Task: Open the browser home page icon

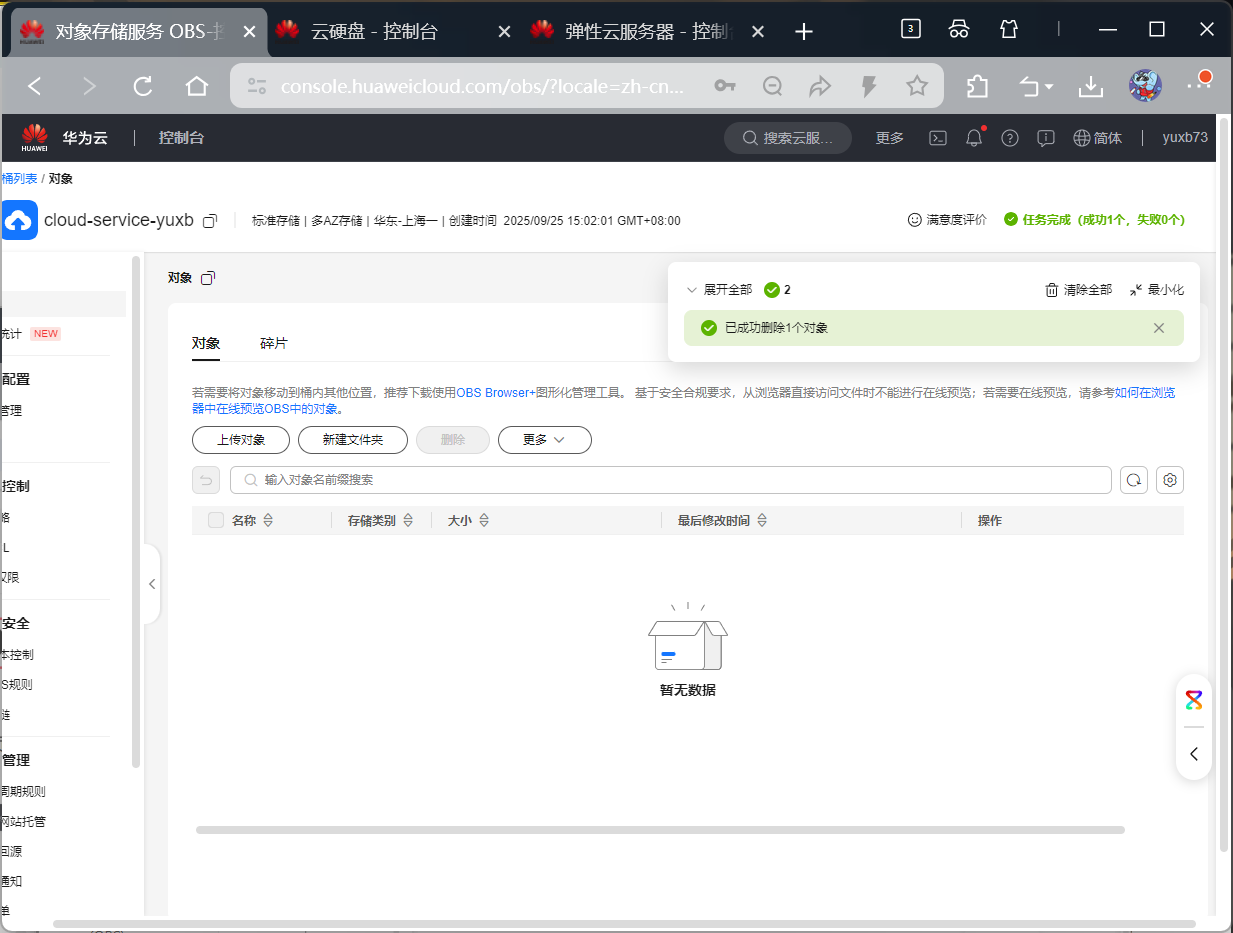Action: 197,87
